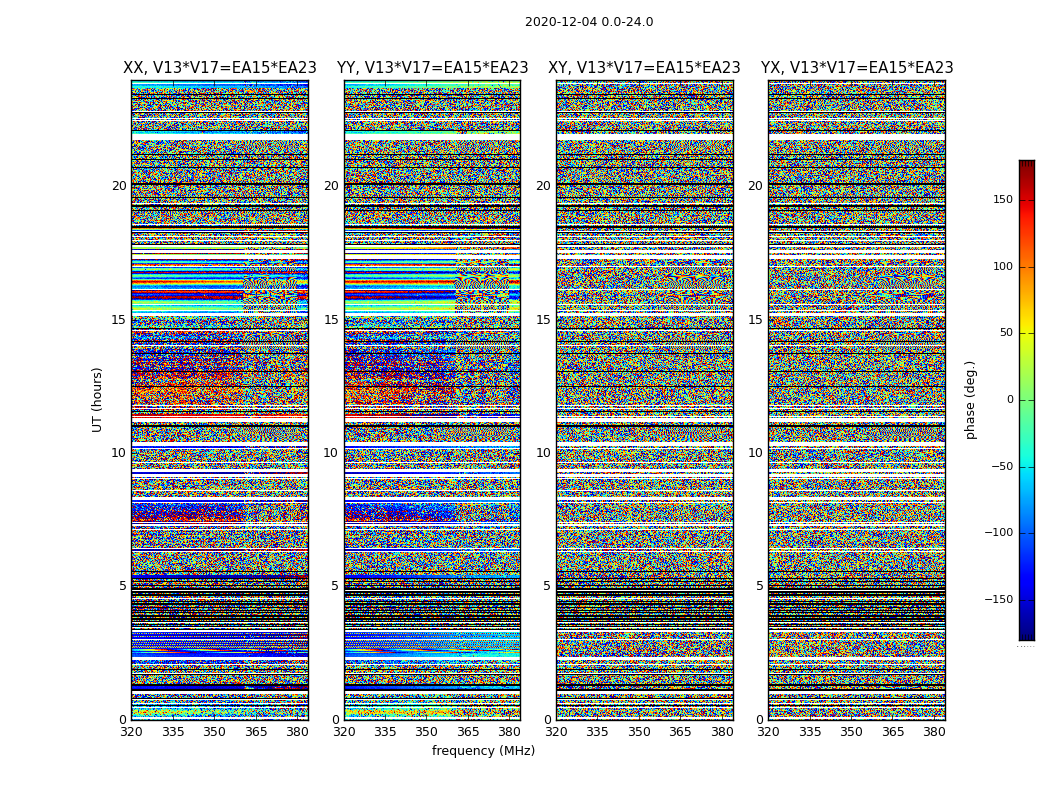Click the 365 MHz tick under YX plot
This screenshot has height=800, width=1050.
[893, 732]
